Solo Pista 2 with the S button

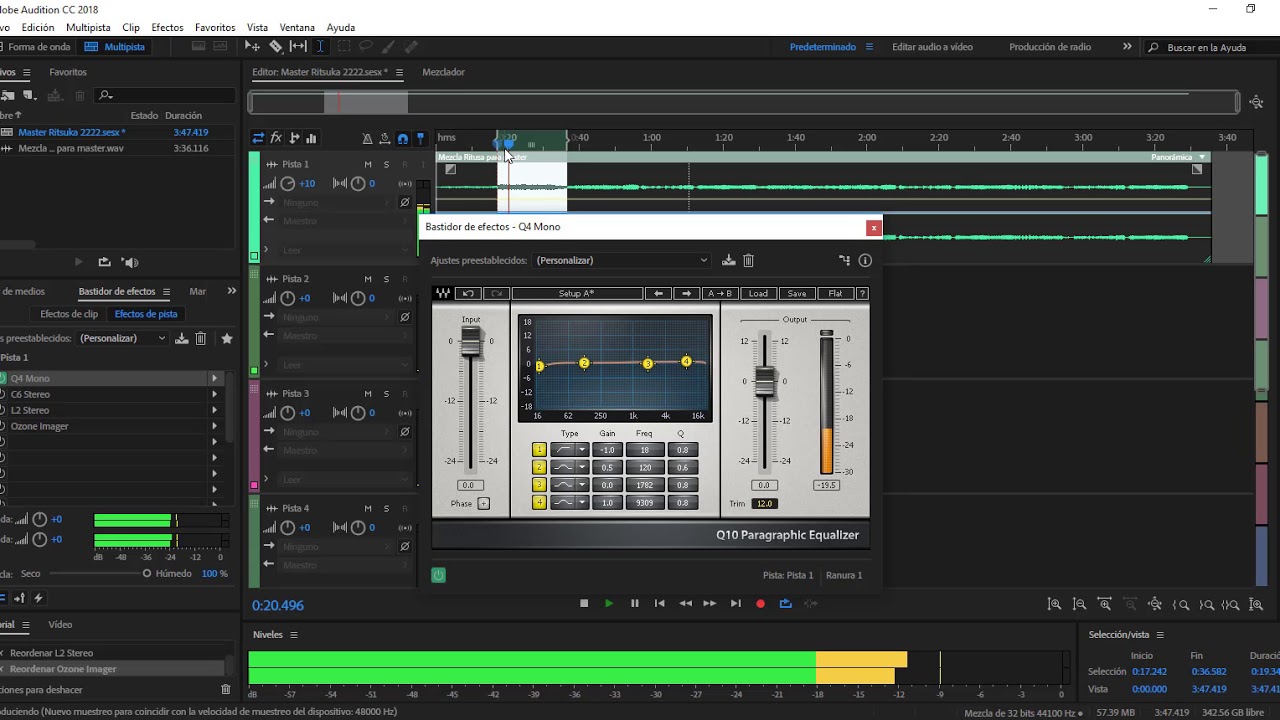click(x=386, y=279)
